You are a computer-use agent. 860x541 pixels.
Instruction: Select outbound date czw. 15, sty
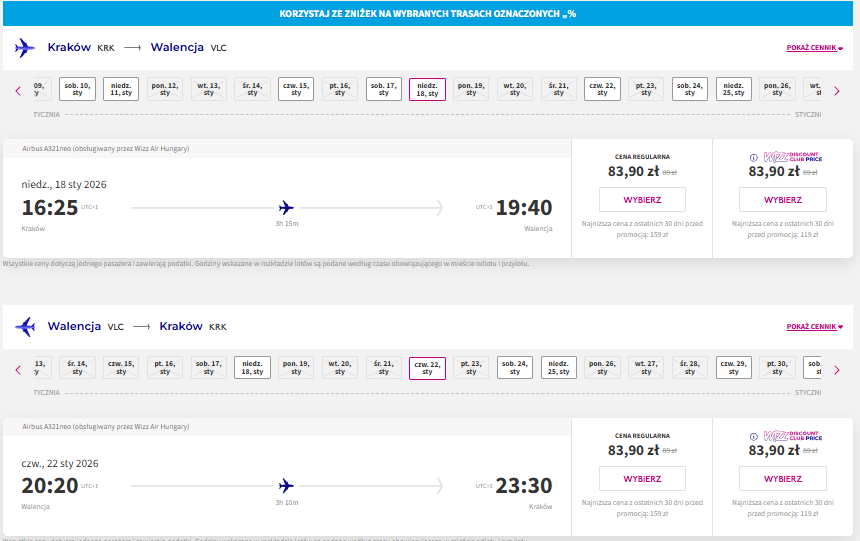coord(296,89)
